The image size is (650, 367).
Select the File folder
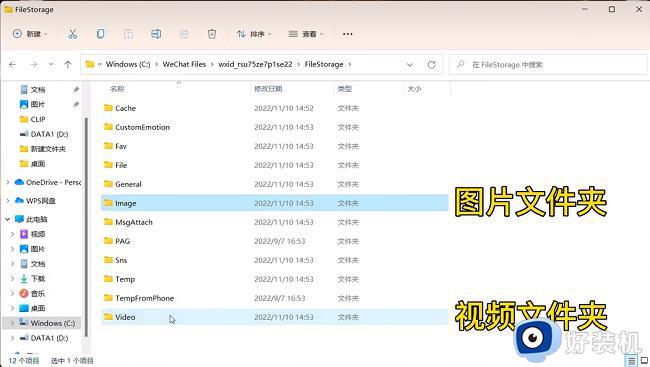click(x=274, y=165)
